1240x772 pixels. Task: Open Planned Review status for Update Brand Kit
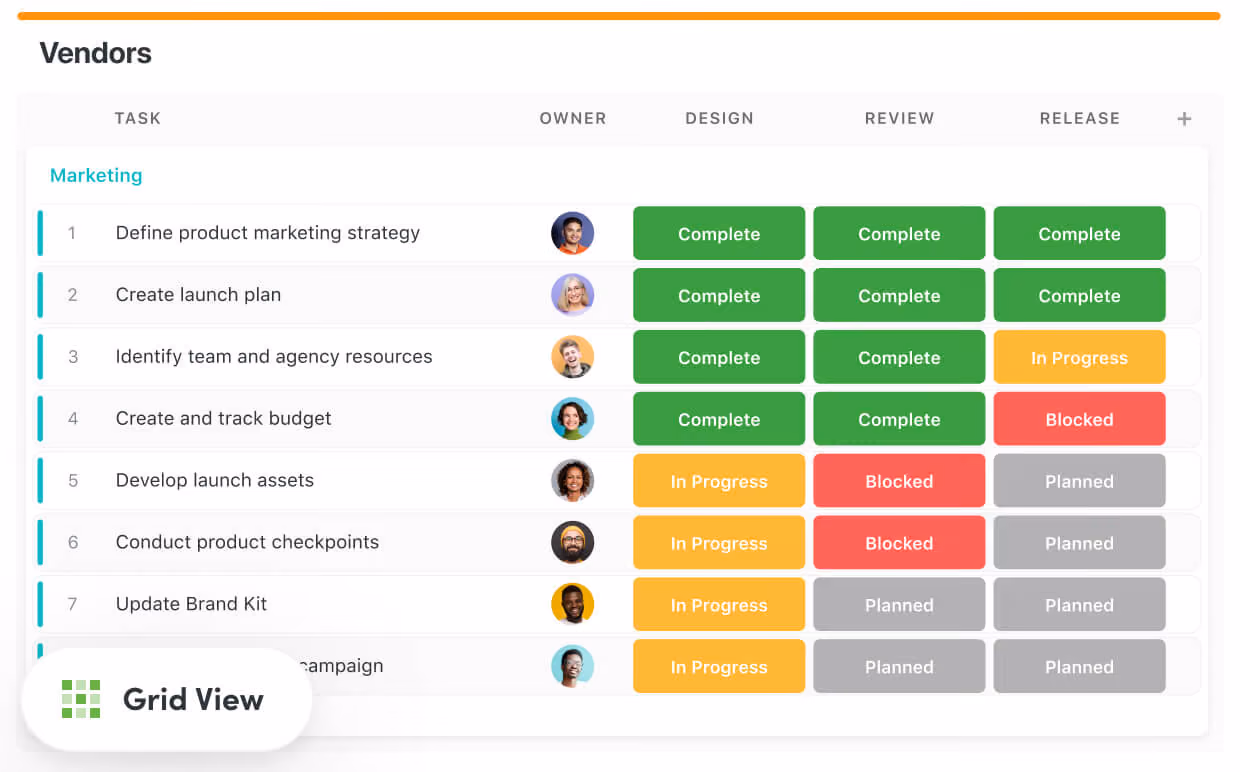click(x=899, y=605)
